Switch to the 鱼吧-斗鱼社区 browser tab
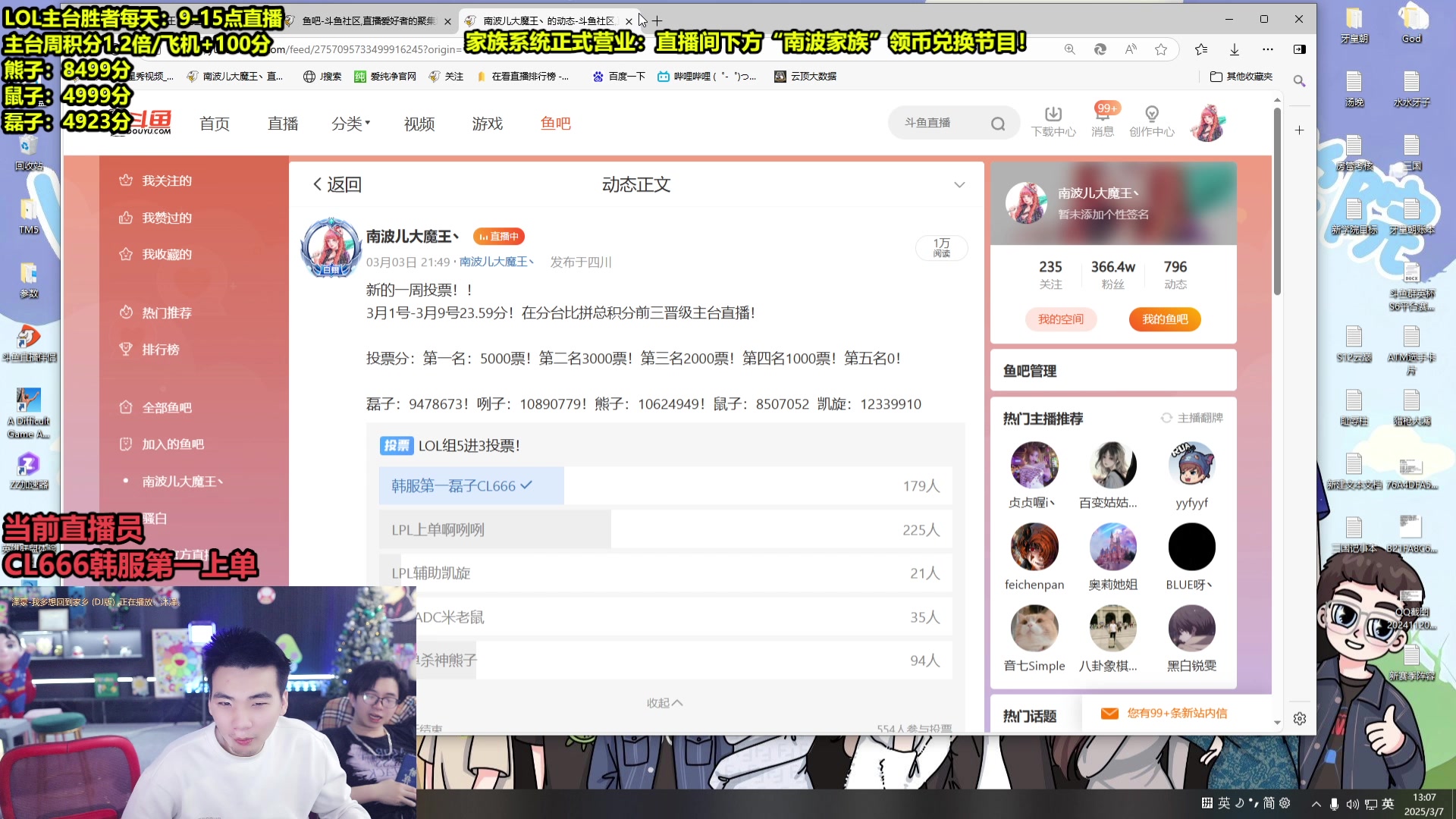The width and height of the screenshot is (1456, 819). point(369,20)
